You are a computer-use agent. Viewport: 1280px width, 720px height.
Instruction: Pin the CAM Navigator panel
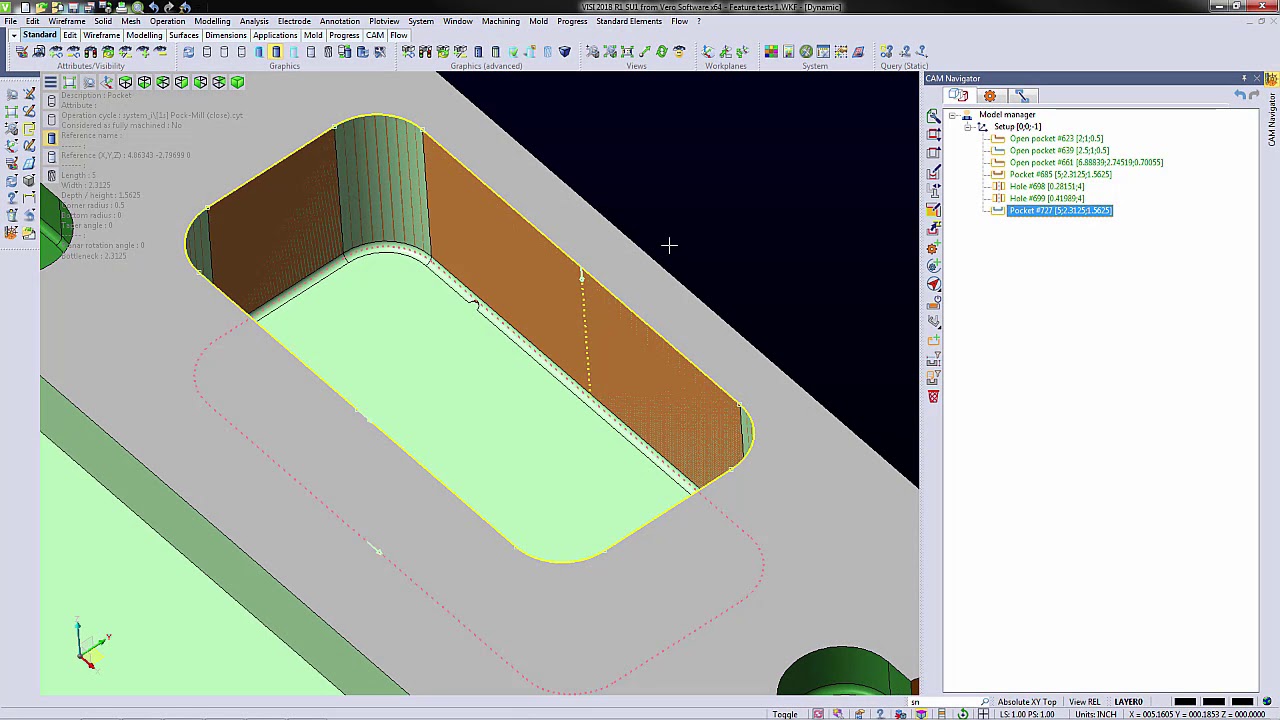tap(1244, 78)
